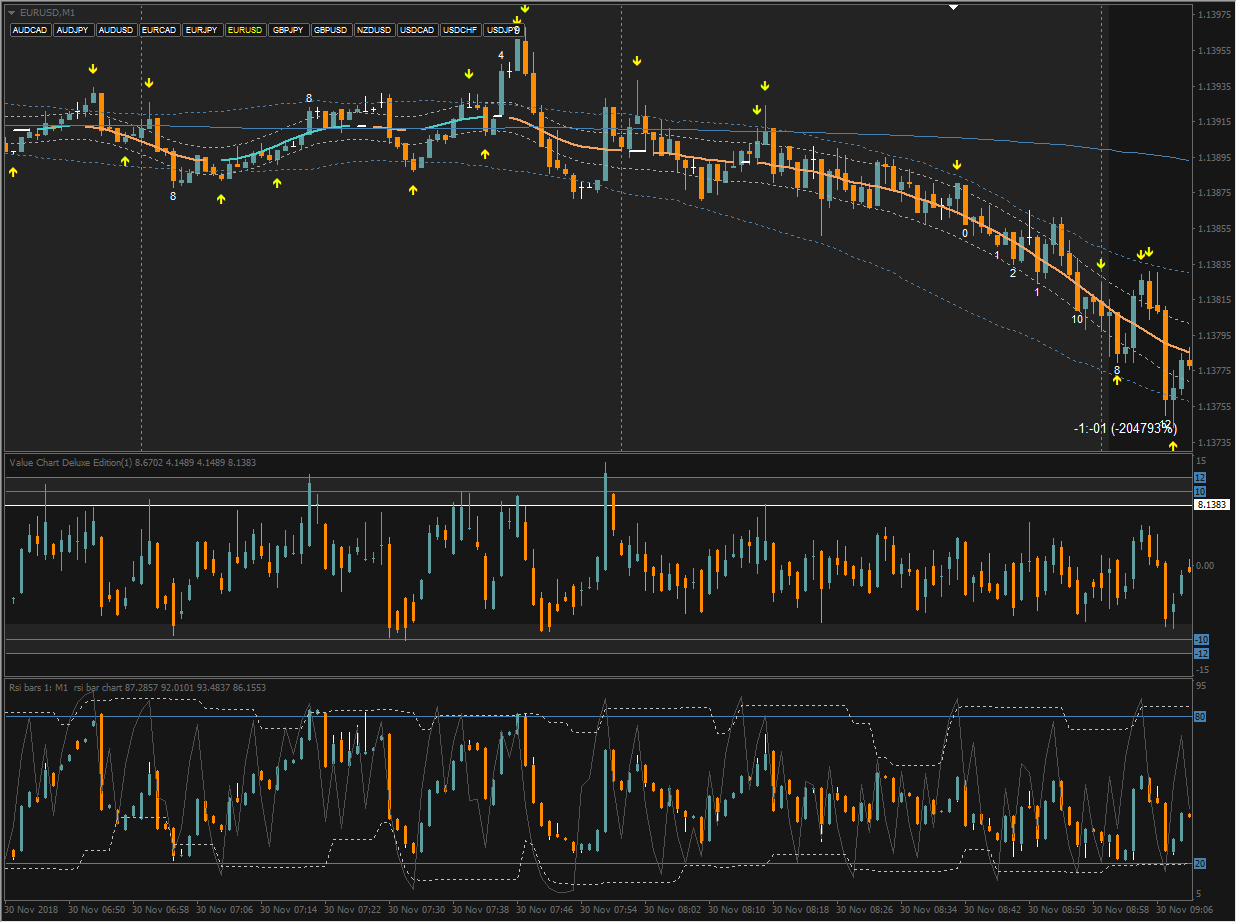
Task: Click the blue -12 level tag
Action: pos(1202,653)
